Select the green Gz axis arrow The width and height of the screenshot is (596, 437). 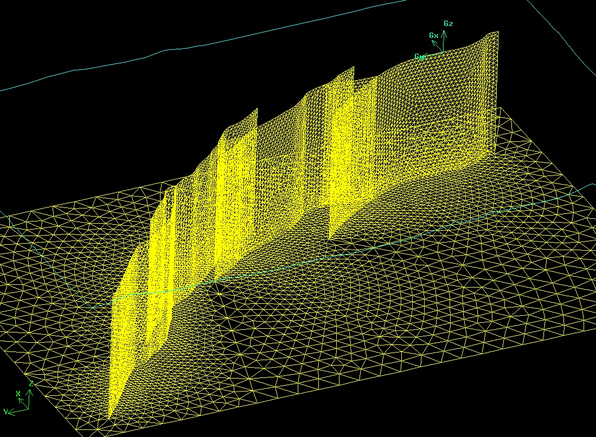pyautogui.click(x=444, y=41)
